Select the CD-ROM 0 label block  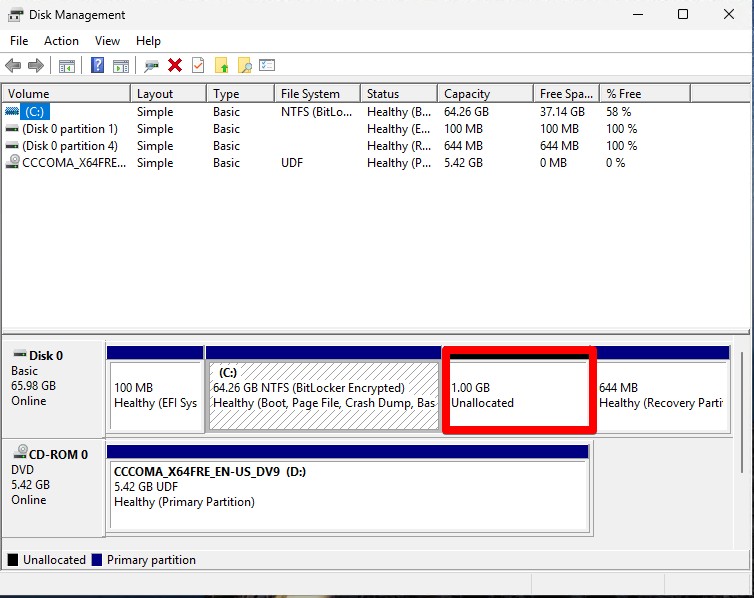(x=54, y=487)
